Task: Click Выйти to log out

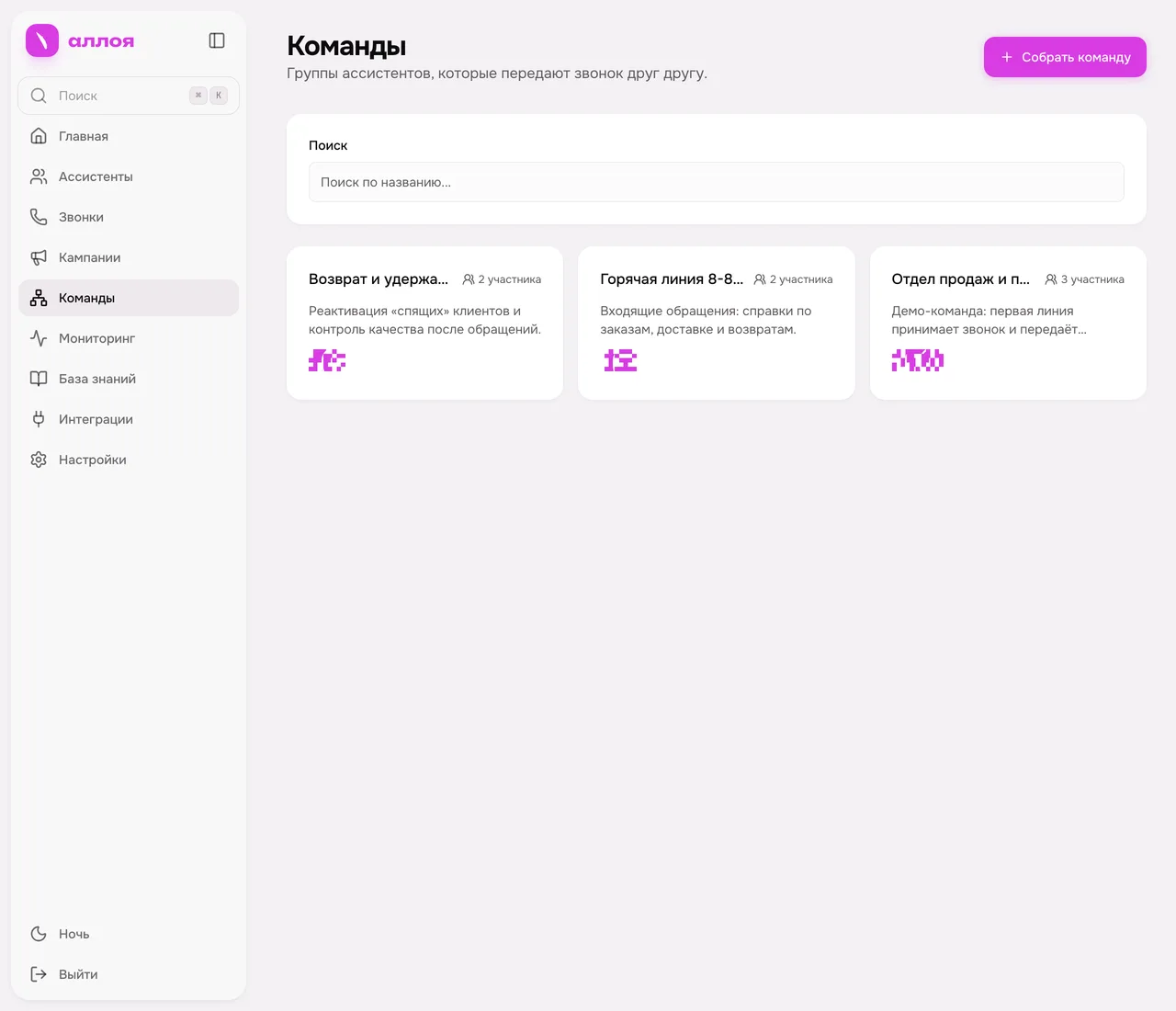Action: [129, 974]
